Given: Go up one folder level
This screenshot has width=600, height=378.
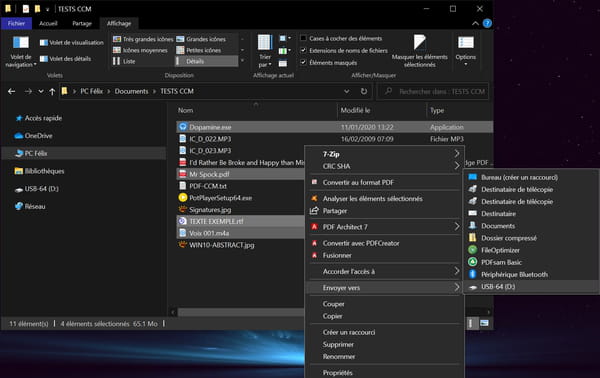Looking at the screenshot, I should (52, 91).
